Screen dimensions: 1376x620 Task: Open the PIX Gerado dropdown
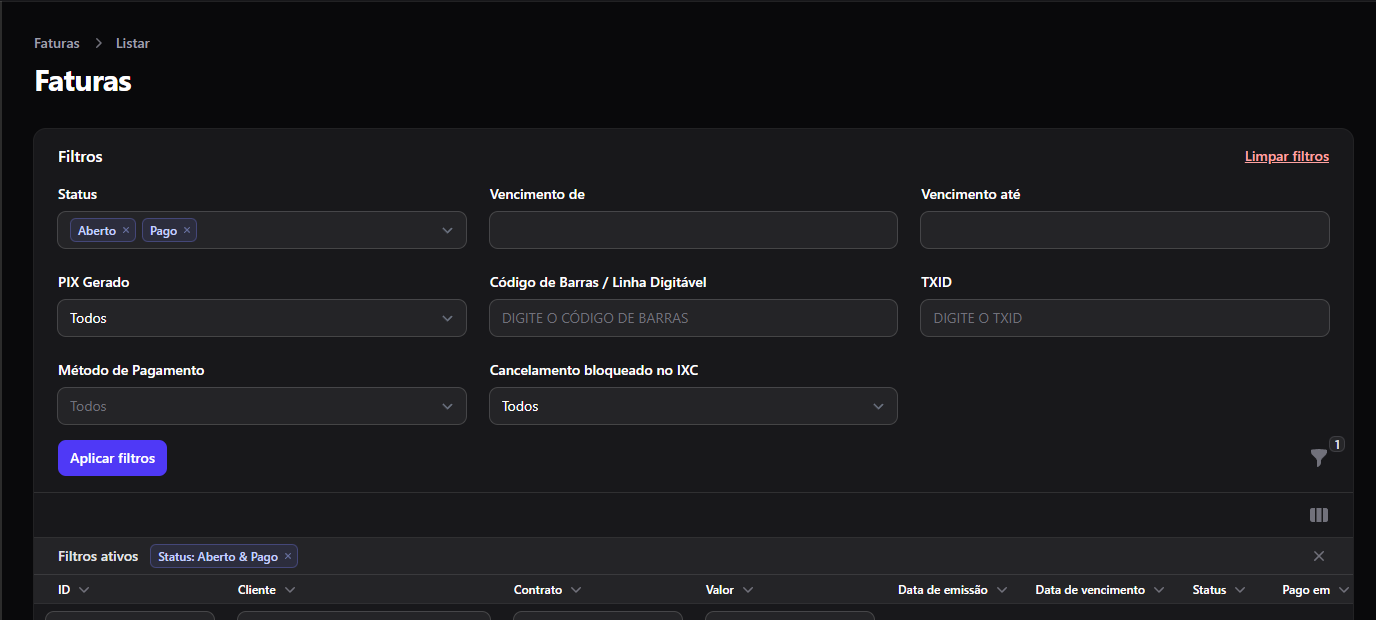click(262, 318)
